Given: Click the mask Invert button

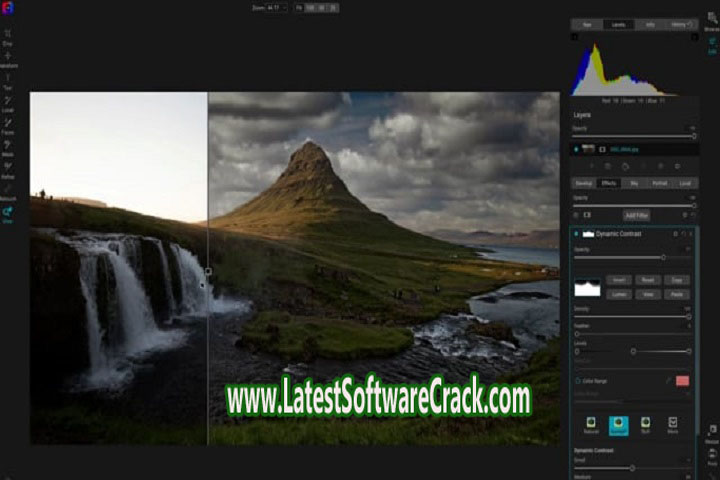Looking at the screenshot, I should [x=619, y=280].
